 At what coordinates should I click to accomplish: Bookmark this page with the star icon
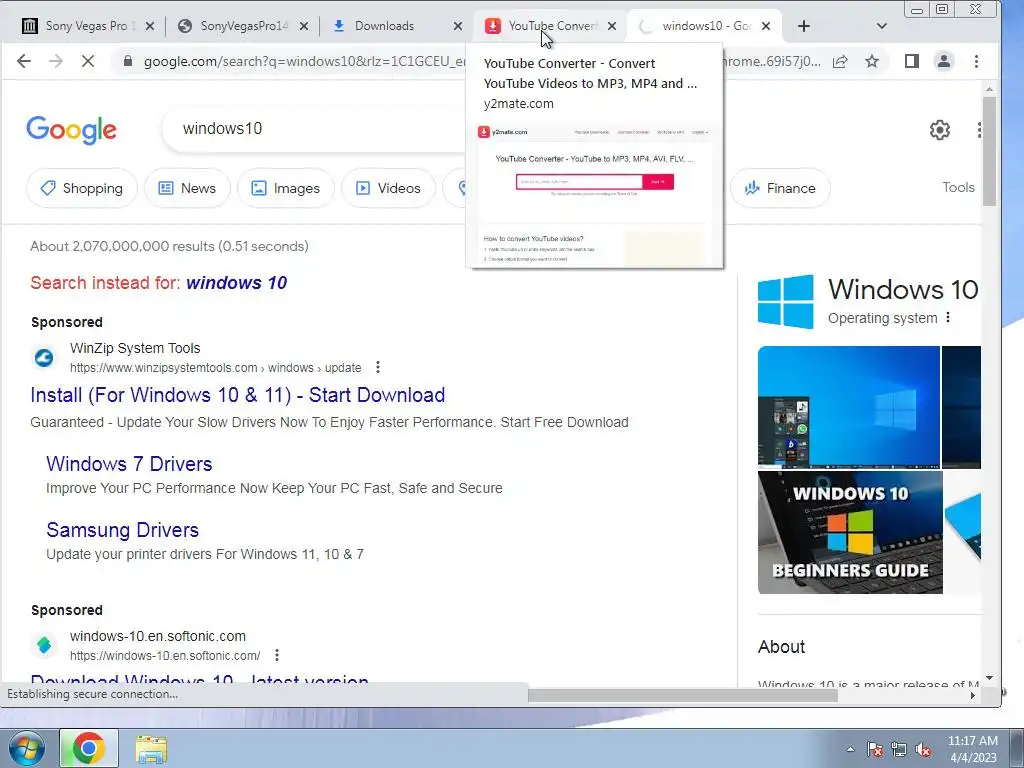tap(872, 61)
